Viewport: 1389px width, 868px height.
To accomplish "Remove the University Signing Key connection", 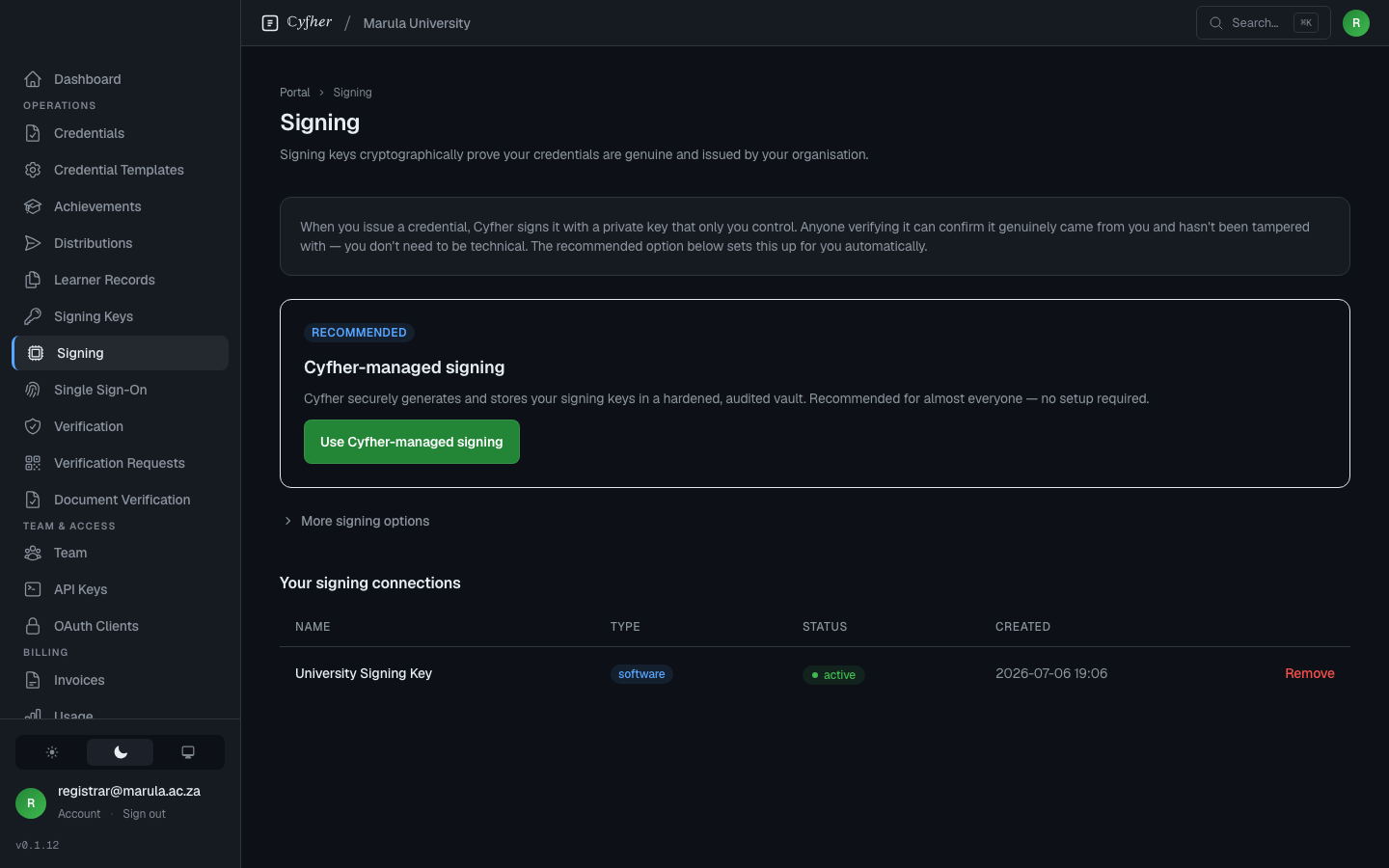I will point(1309,673).
